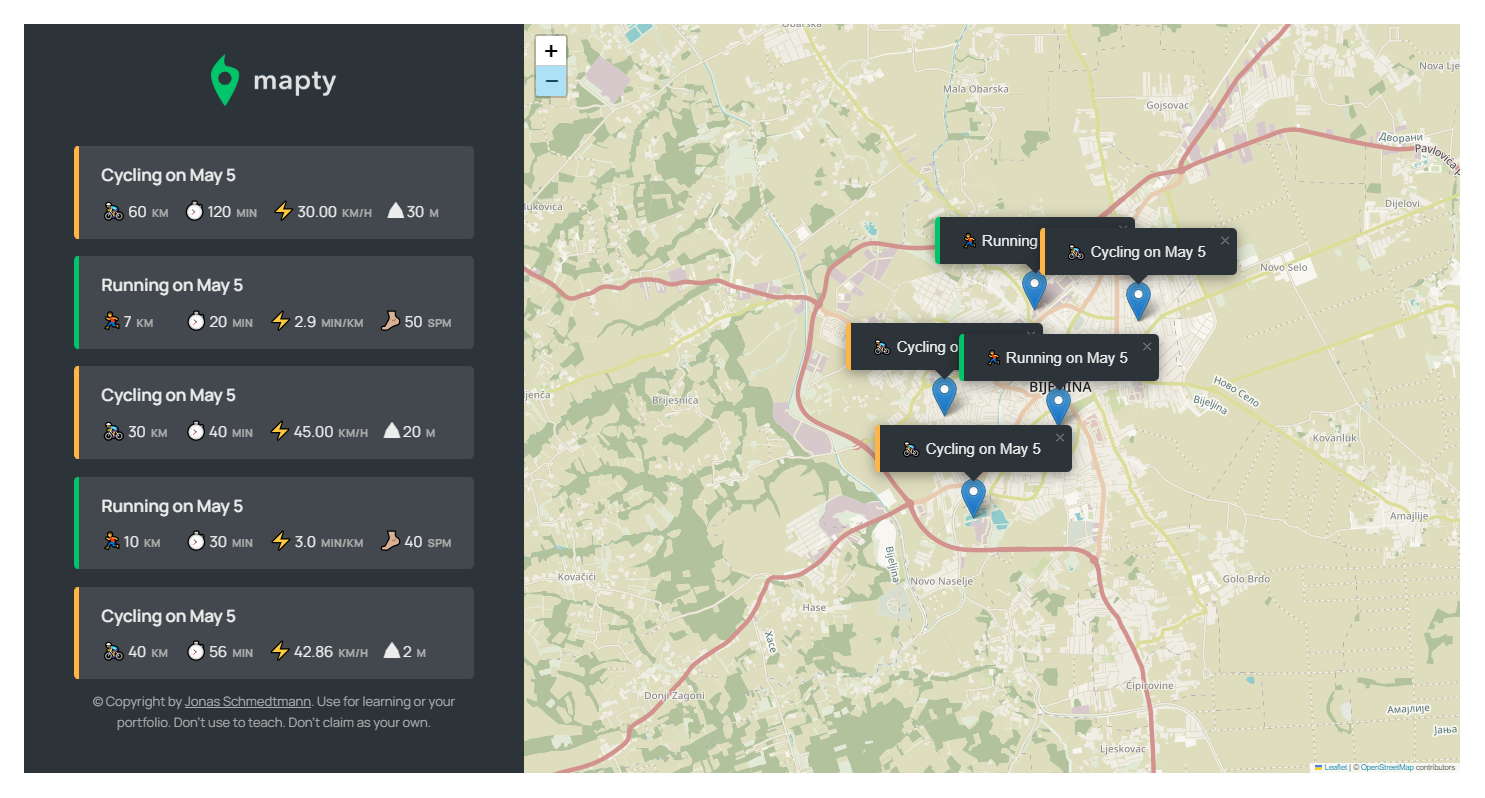Click the marker under the half-covered 'Cycling on' popup
This screenshot has height=798, width=1485.
[944, 396]
